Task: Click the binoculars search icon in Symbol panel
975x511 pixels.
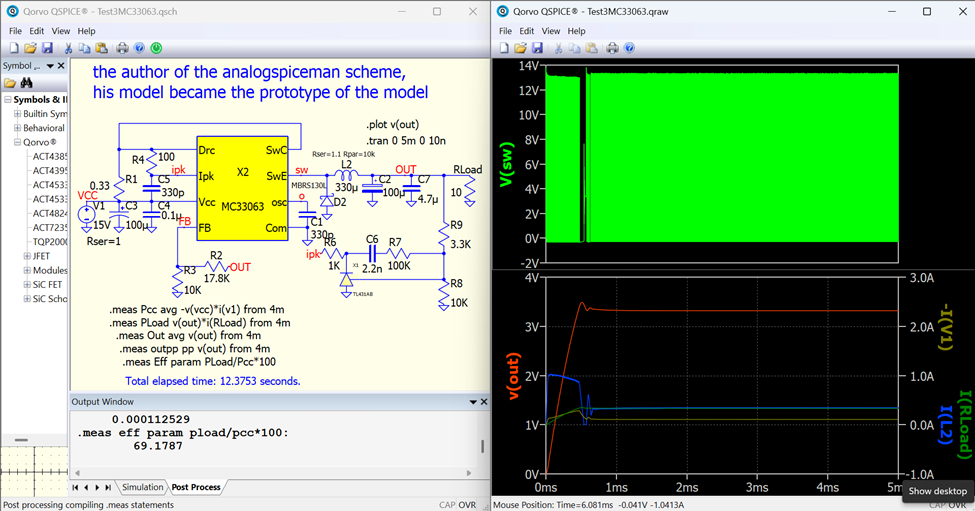Action: [x=27, y=83]
